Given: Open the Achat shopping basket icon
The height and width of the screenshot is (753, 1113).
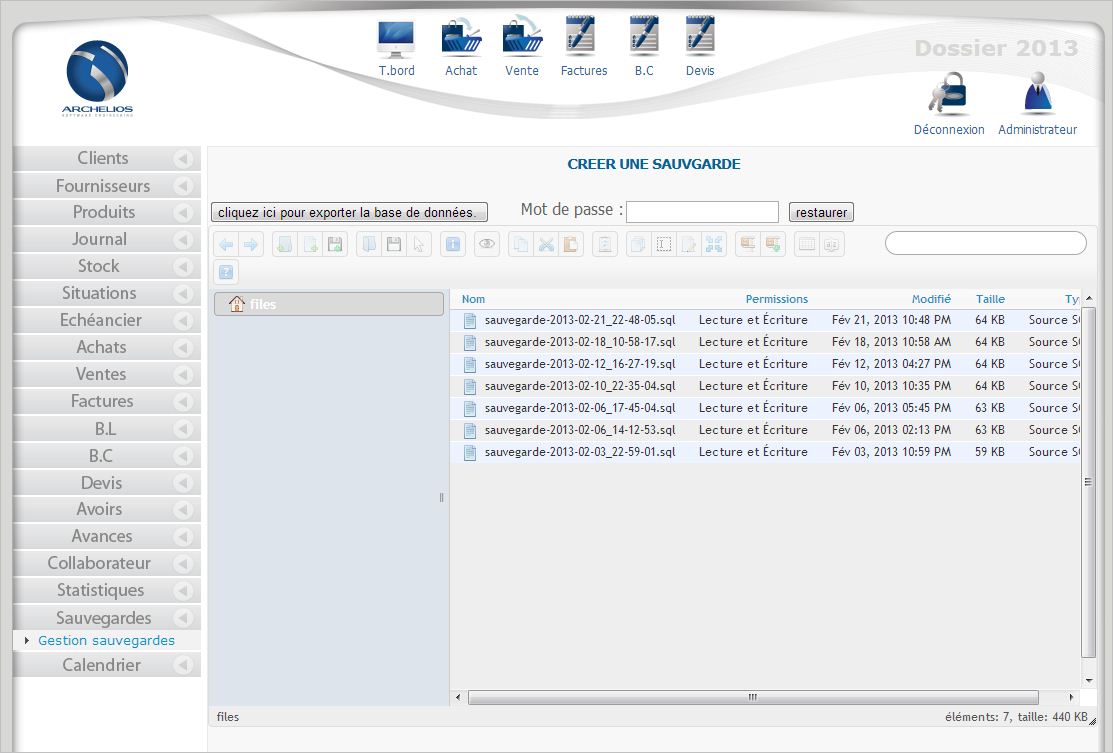Looking at the screenshot, I should point(461,40).
